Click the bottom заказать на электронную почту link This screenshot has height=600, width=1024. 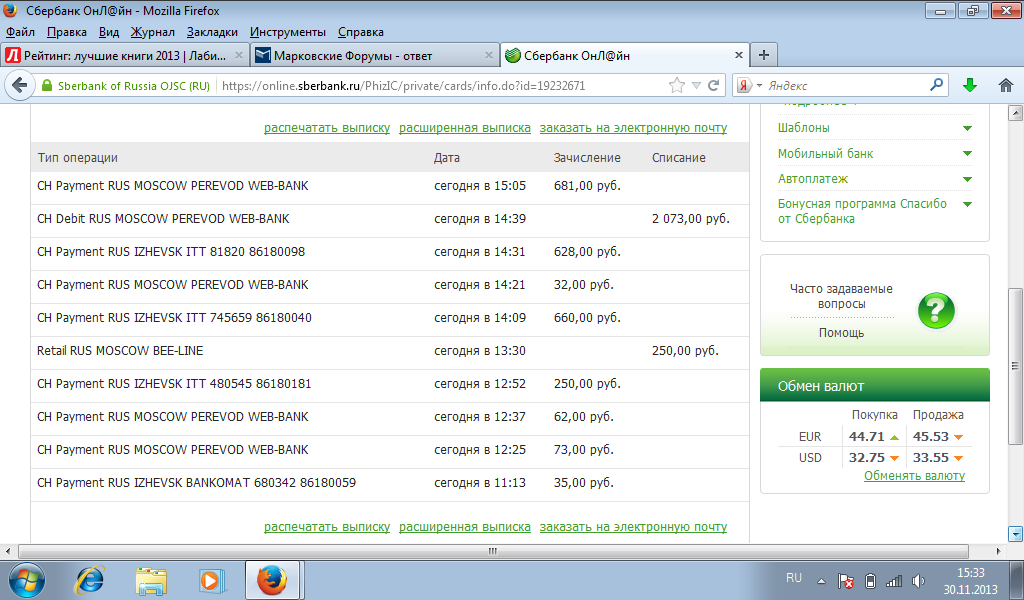coord(633,527)
